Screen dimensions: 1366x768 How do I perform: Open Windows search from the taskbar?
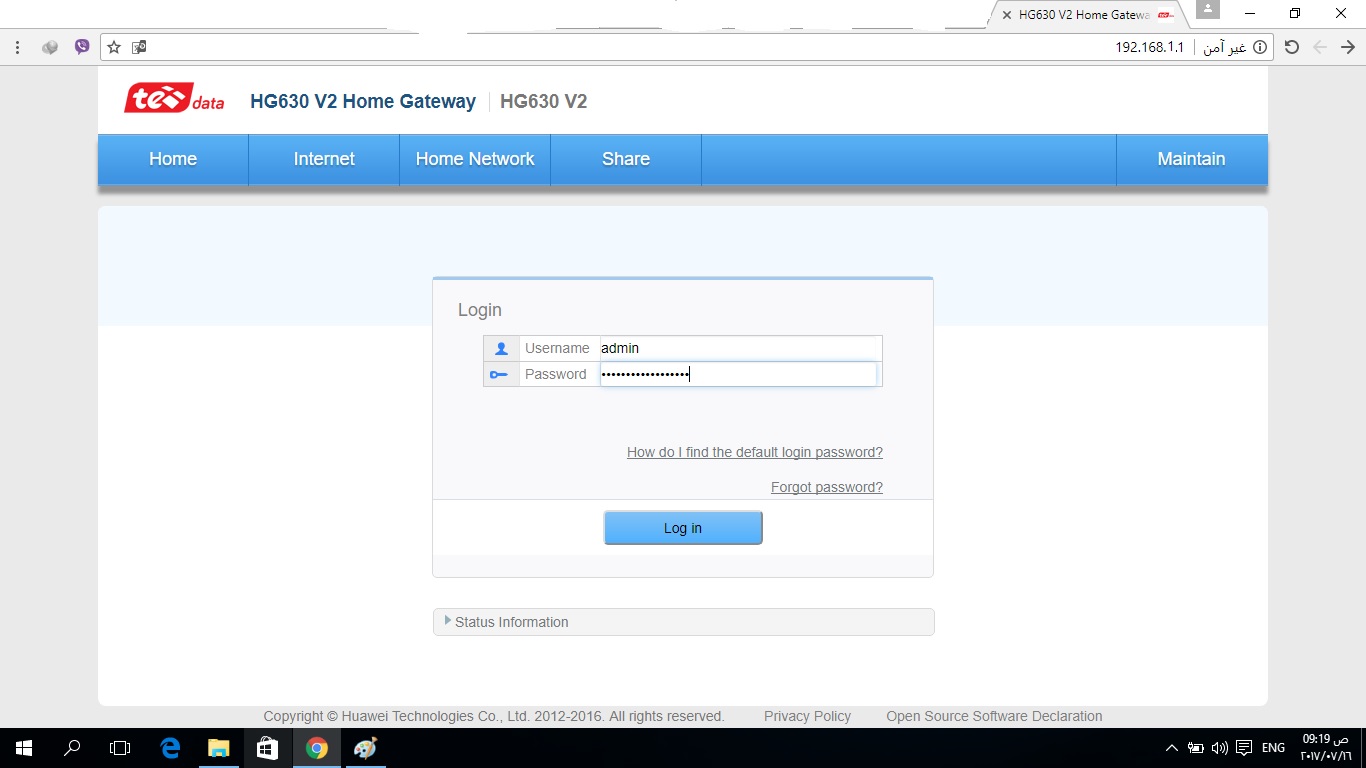click(72, 748)
